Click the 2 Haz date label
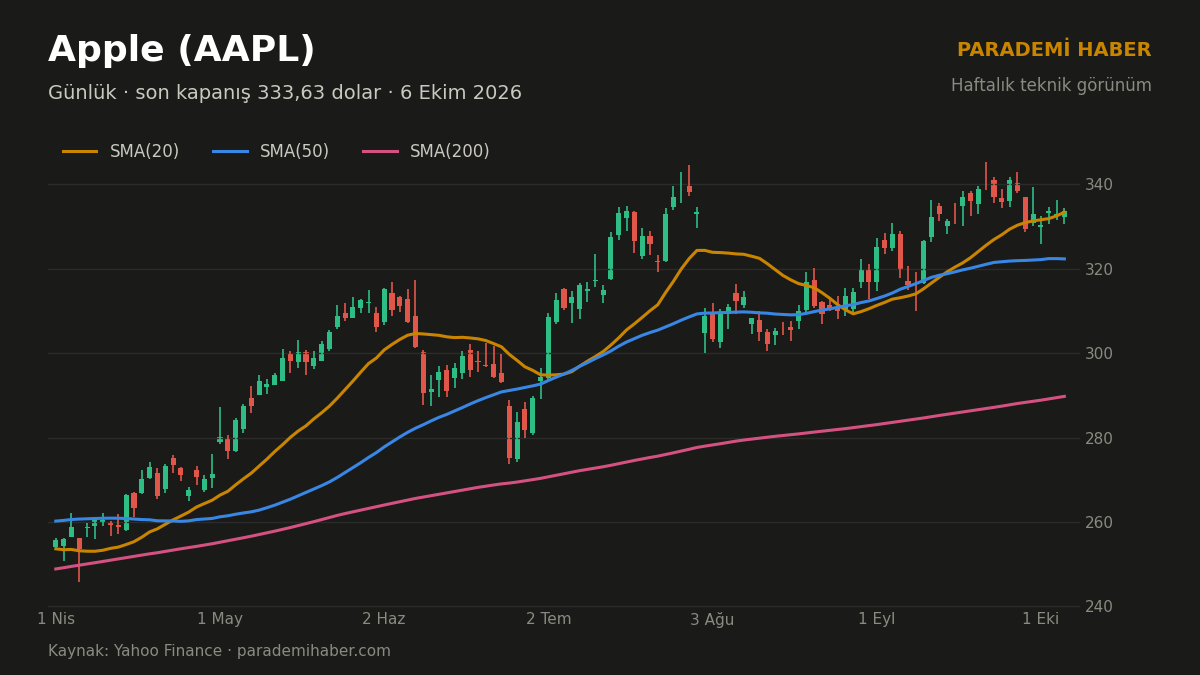The image size is (1200, 675). [x=384, y=619]
